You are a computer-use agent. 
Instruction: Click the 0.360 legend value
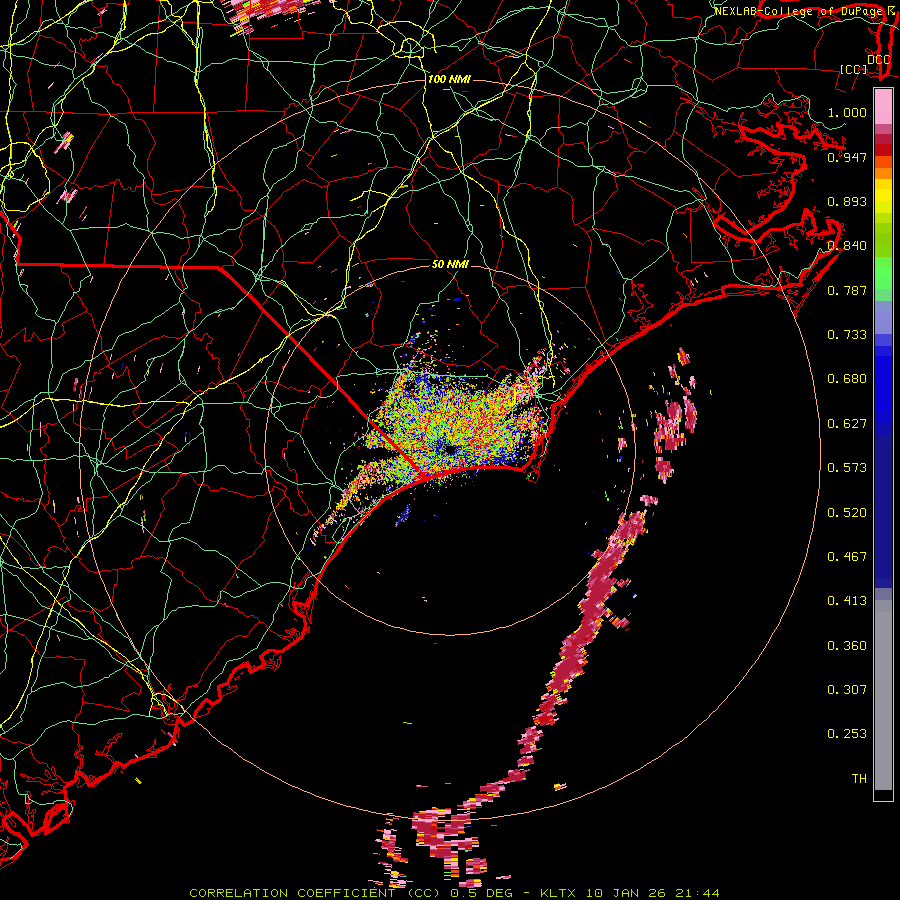pos(847,645)
